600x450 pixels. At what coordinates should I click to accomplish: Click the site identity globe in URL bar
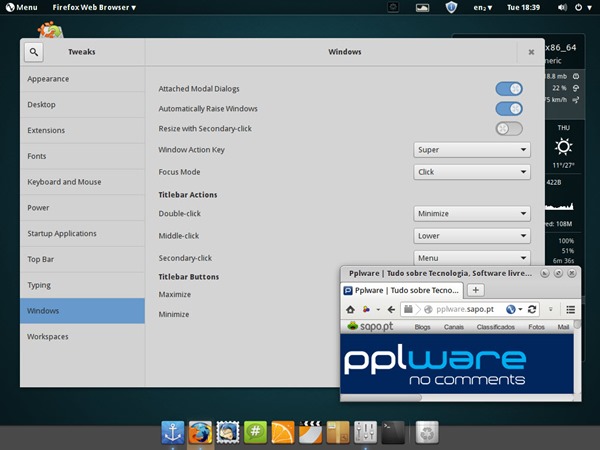(x=428, y=310)
